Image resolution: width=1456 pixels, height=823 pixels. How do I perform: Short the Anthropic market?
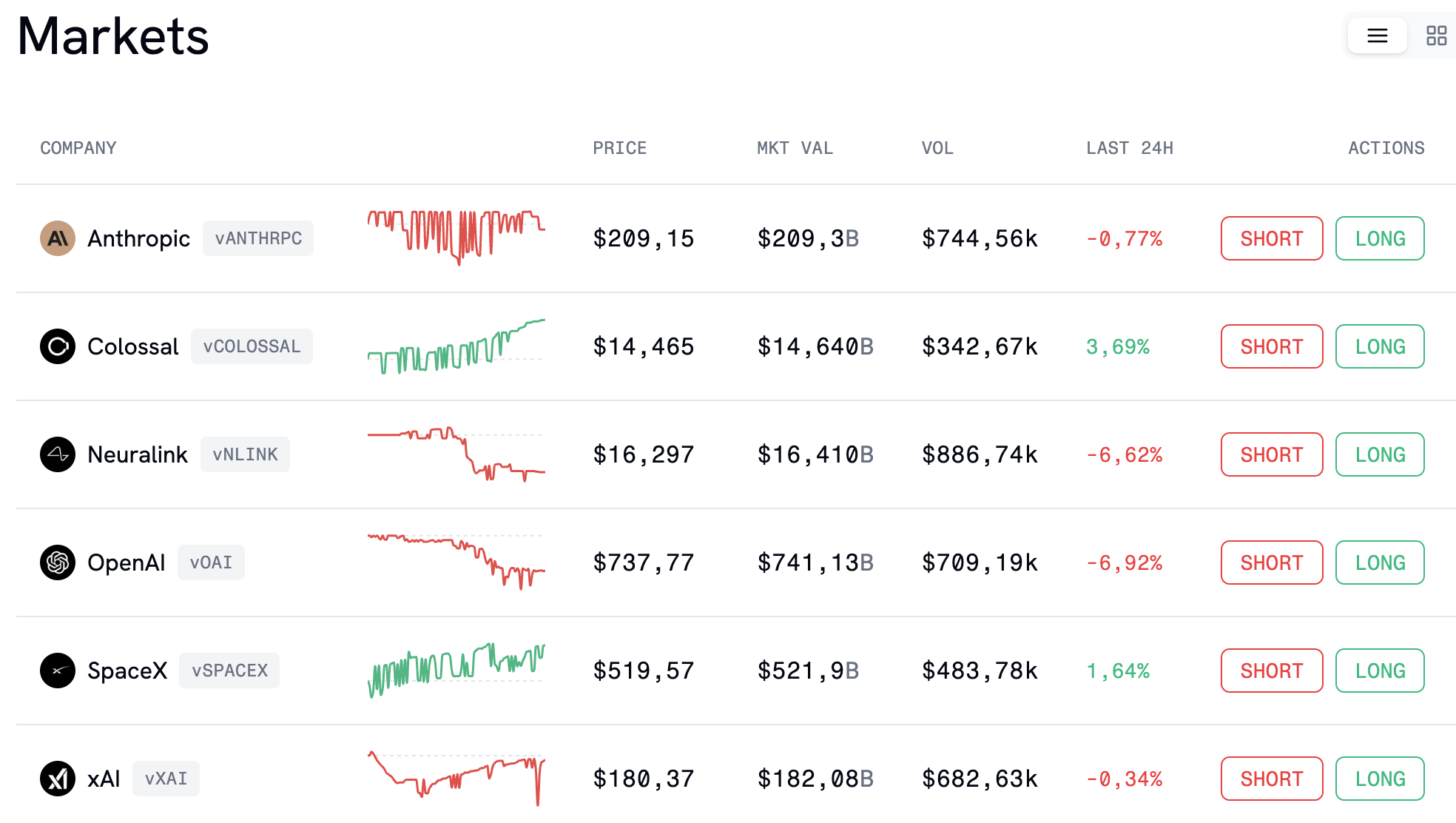1271,238
